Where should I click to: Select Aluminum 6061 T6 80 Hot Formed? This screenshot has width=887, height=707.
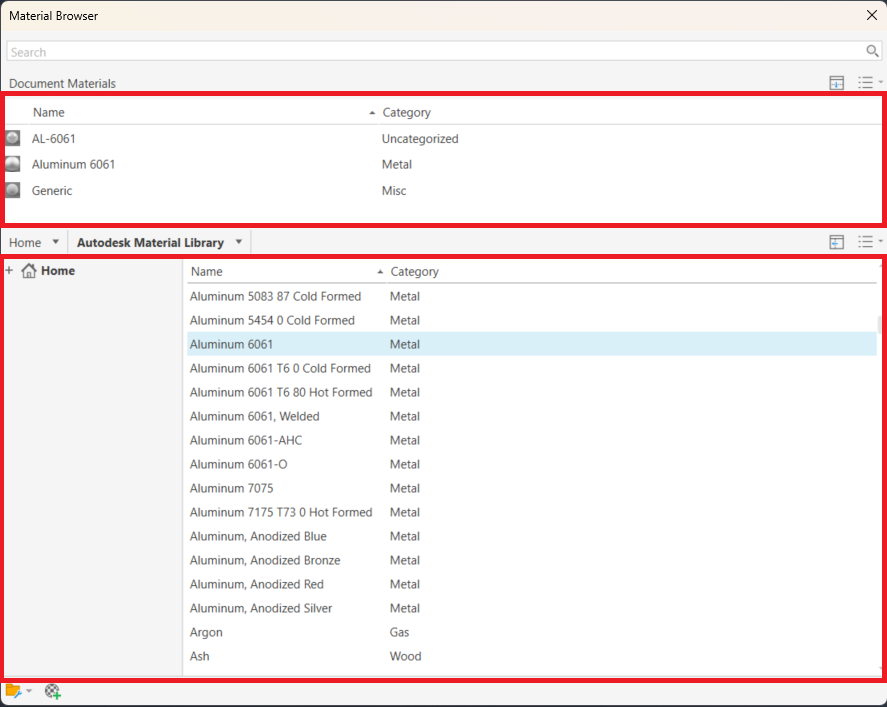click(532, 393)
